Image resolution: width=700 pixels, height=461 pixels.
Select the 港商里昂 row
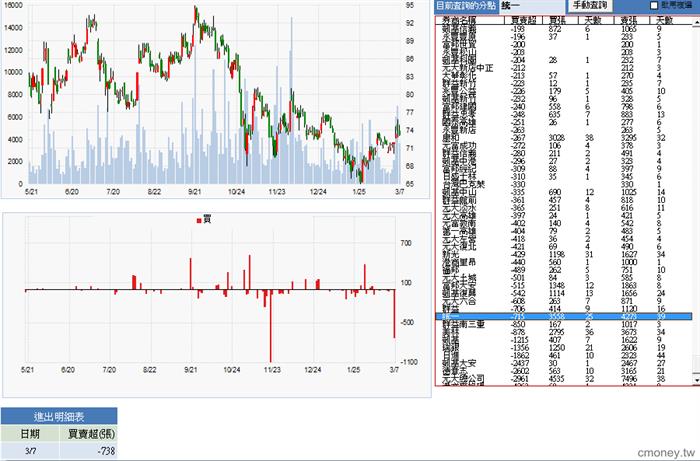point(563,262)
